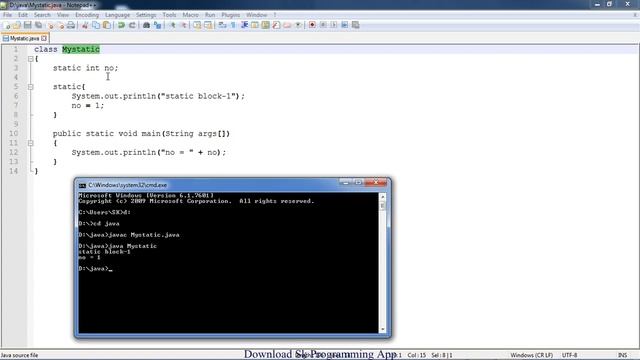Viewport: 640px width, 360px height.
Task: Collapse the static block fold at line 5
Action: click(31, 87)
